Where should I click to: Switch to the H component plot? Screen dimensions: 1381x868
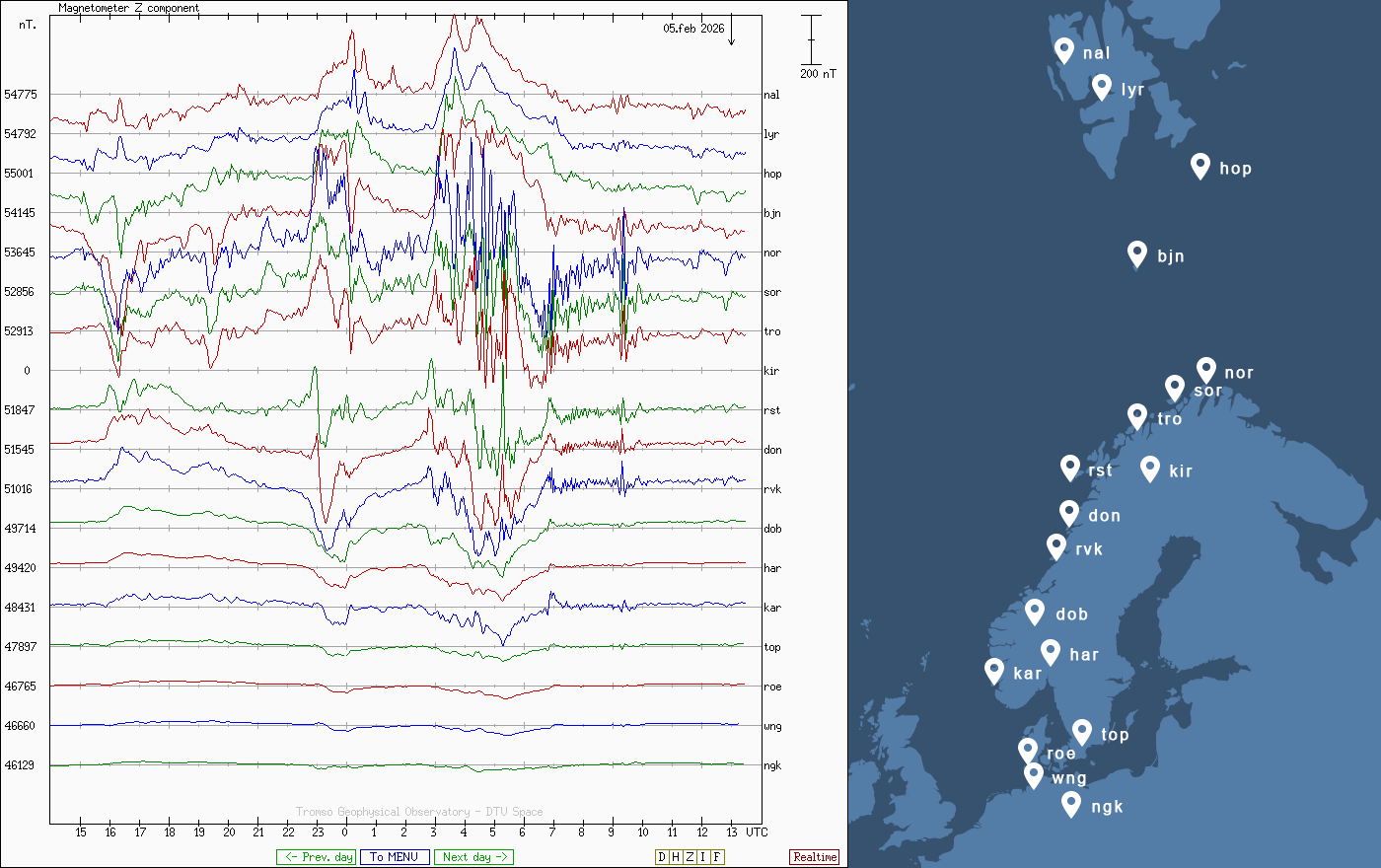tap(676, 857)
